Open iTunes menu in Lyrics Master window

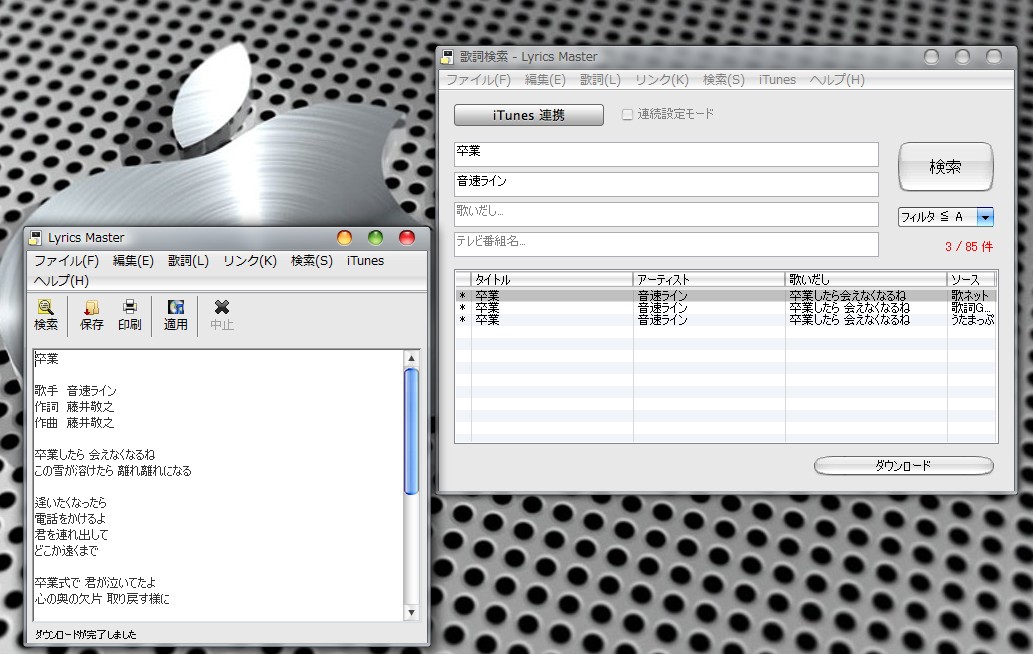click(x=365, y=261)
